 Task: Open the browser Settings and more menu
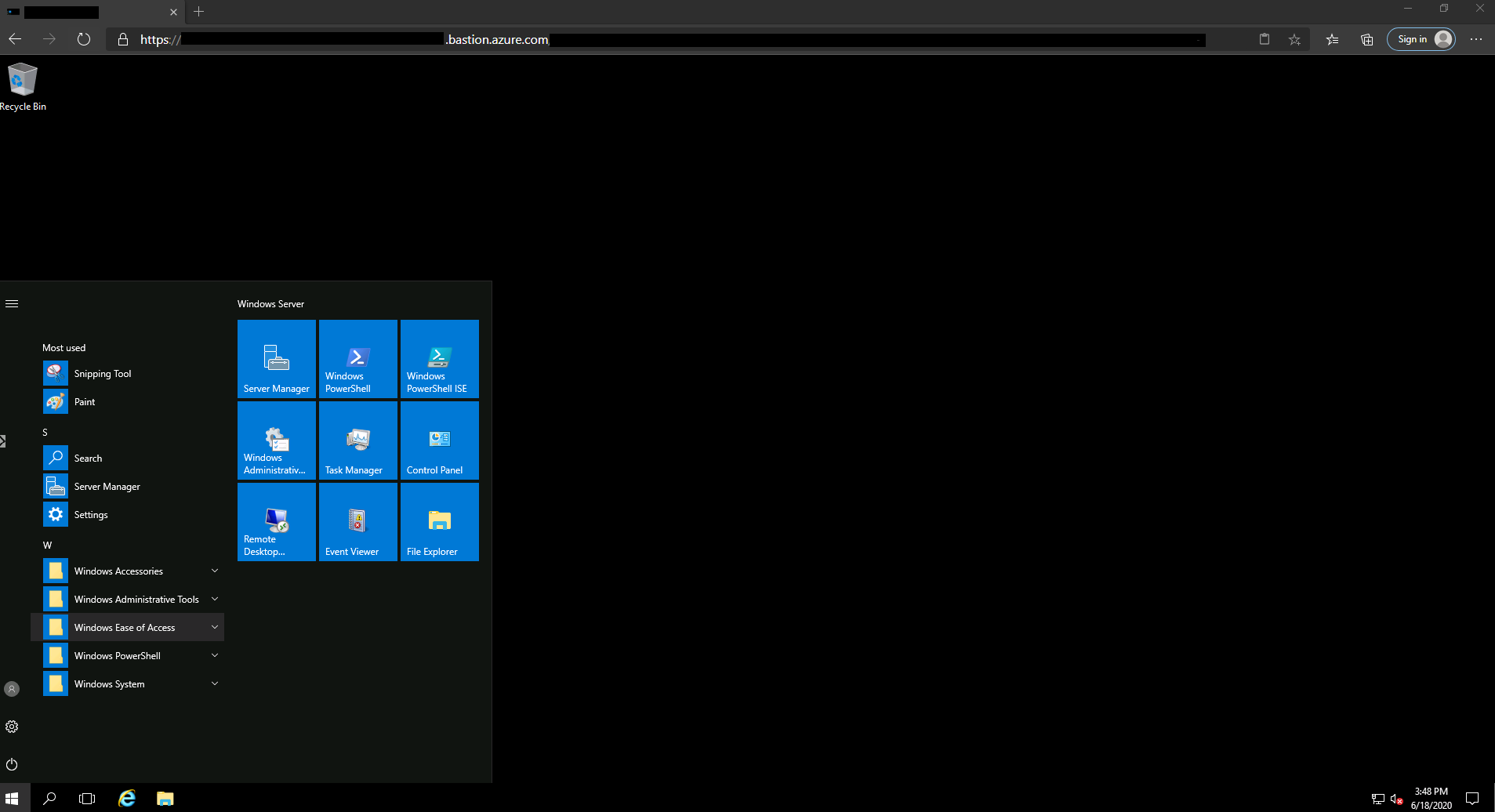click(x=1476, y=39)
